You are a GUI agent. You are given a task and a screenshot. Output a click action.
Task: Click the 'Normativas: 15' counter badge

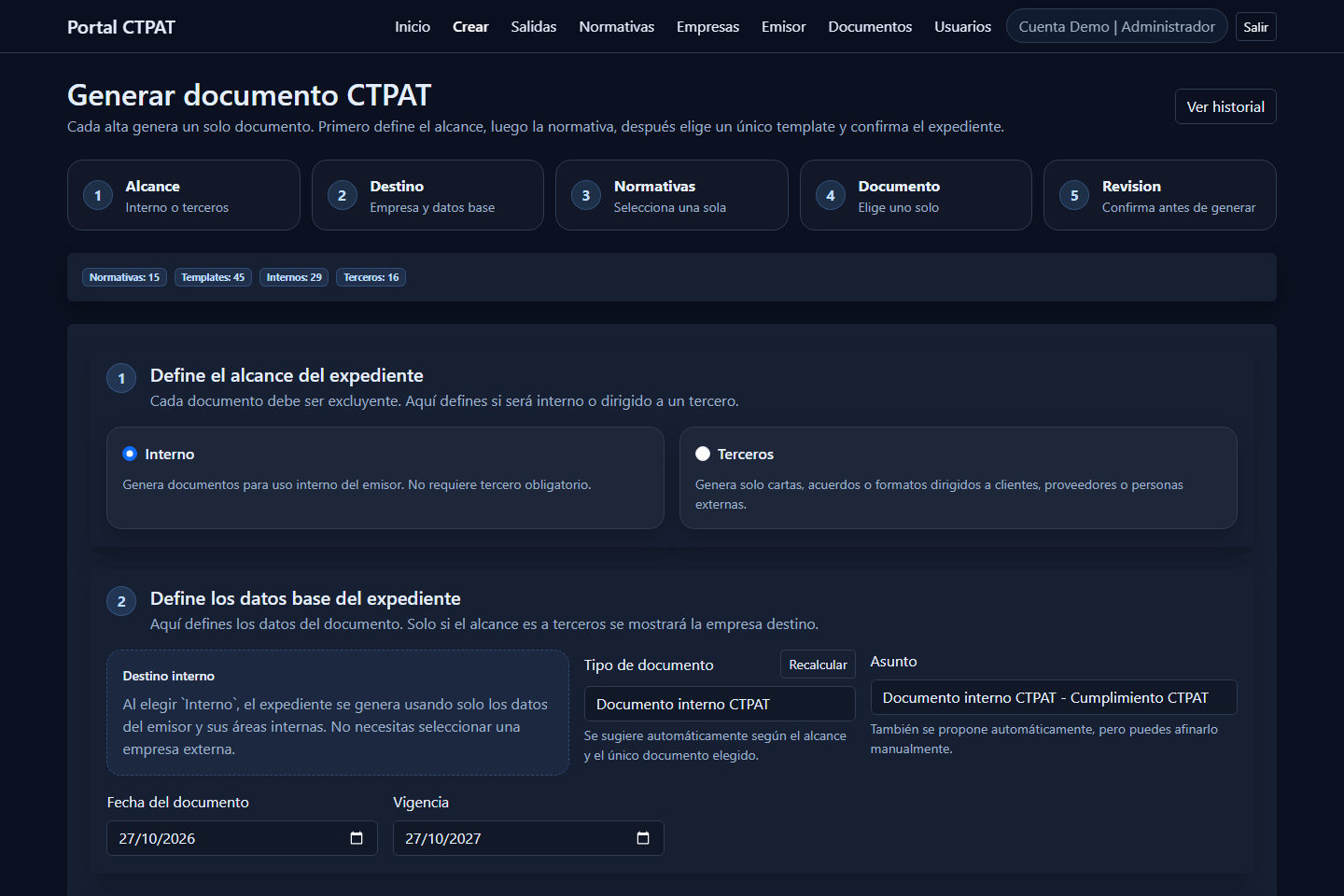pos(124,277)
